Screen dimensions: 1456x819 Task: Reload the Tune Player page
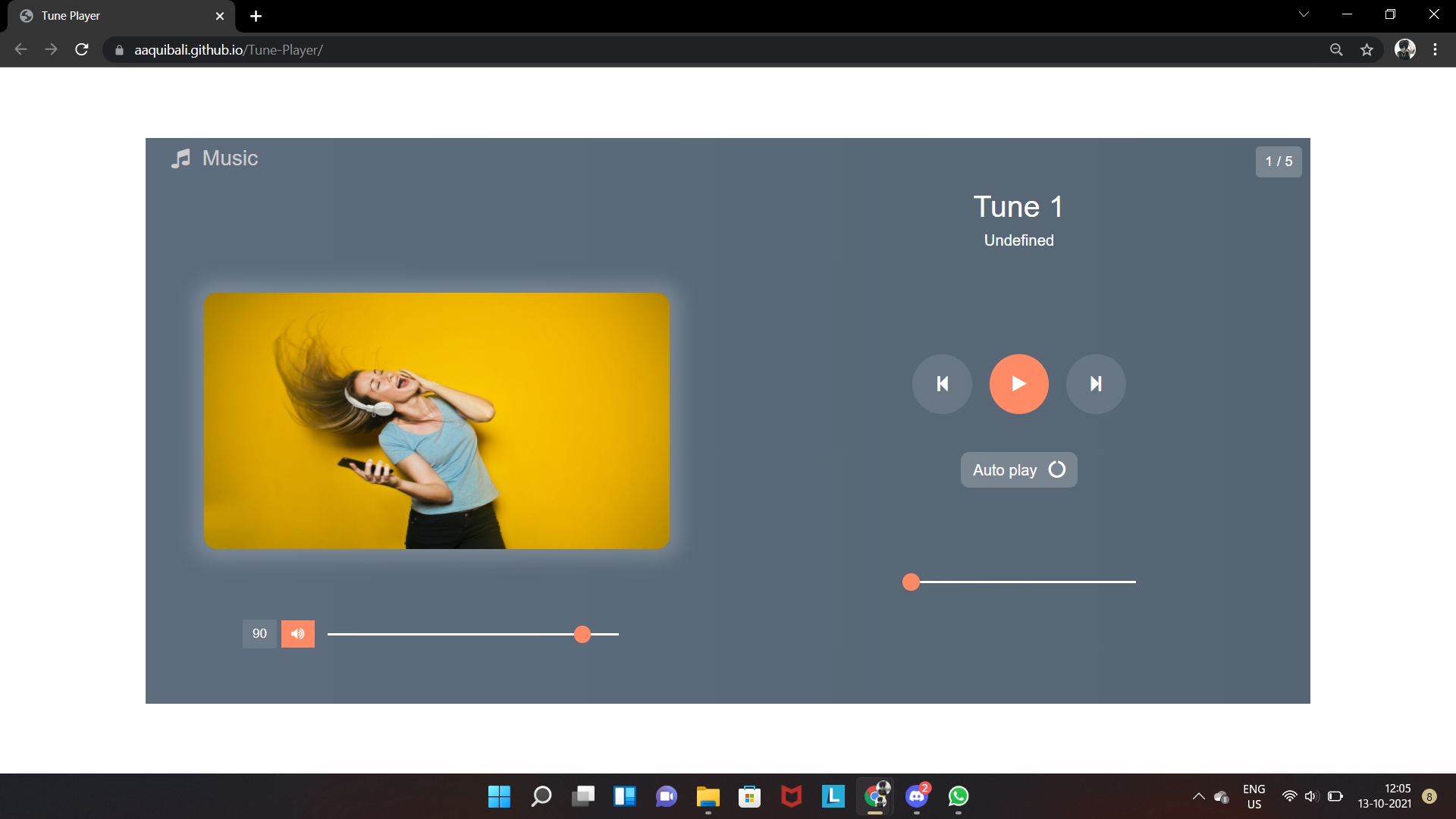(82, 50)
